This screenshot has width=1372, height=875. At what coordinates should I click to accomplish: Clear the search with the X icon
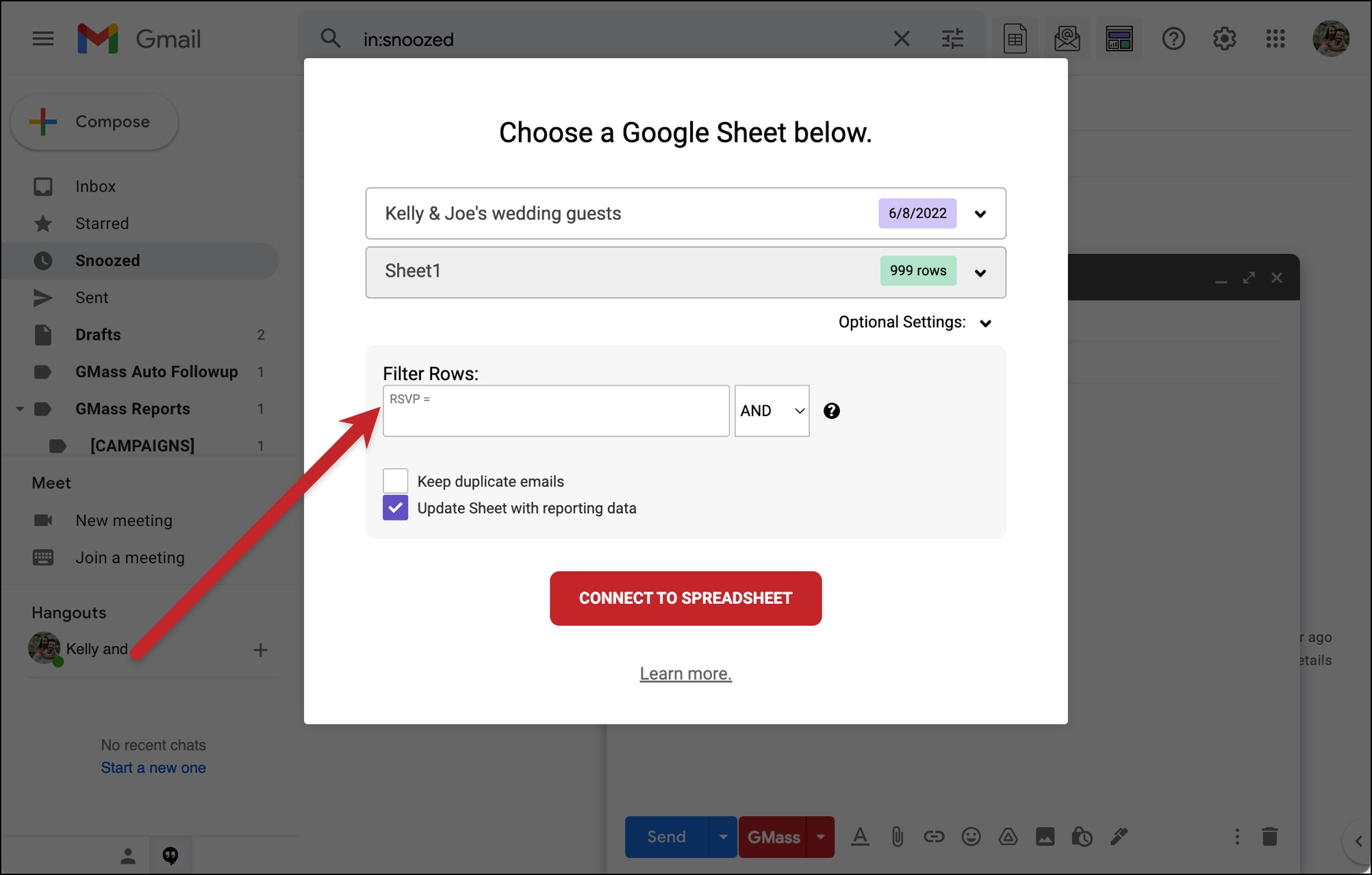tap(902, 39)
